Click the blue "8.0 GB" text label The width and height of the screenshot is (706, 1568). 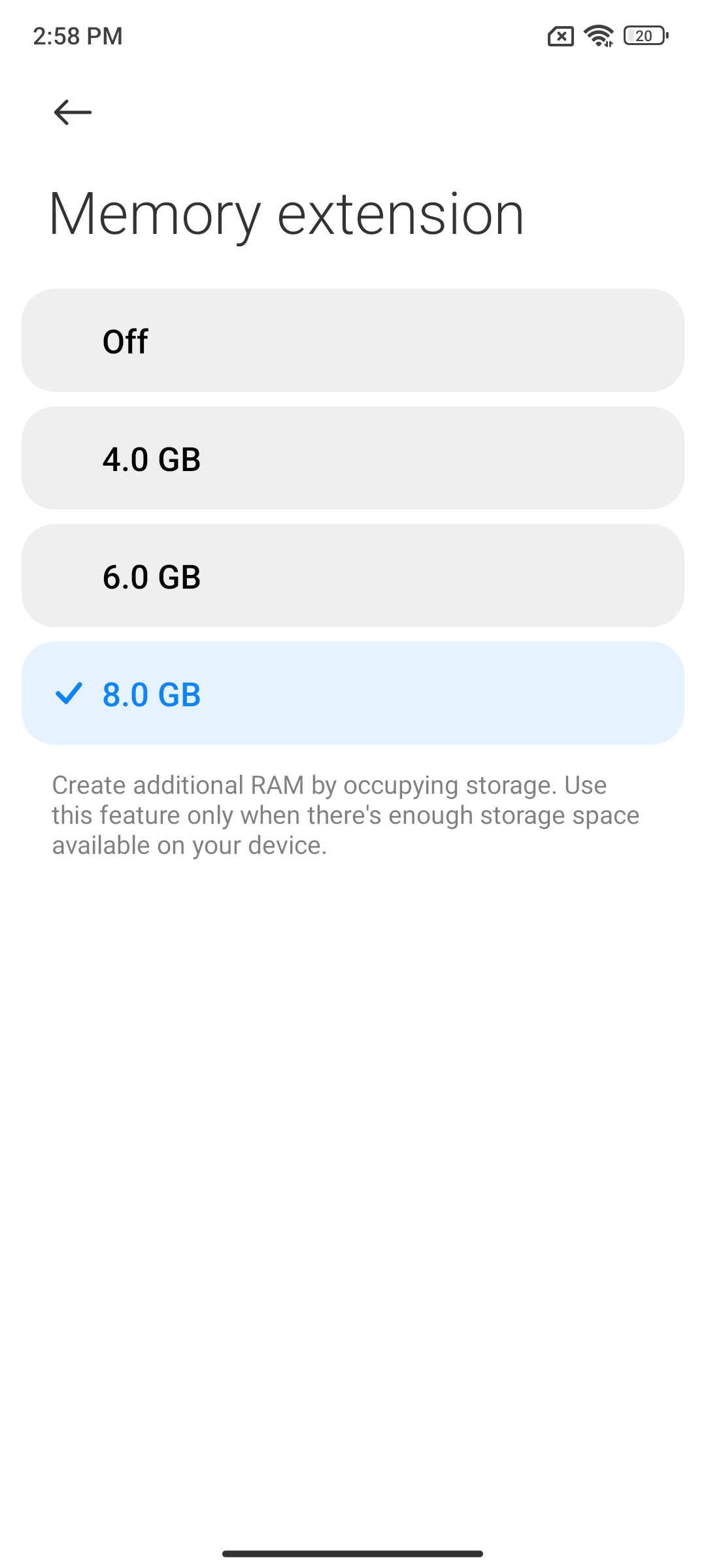152,694
